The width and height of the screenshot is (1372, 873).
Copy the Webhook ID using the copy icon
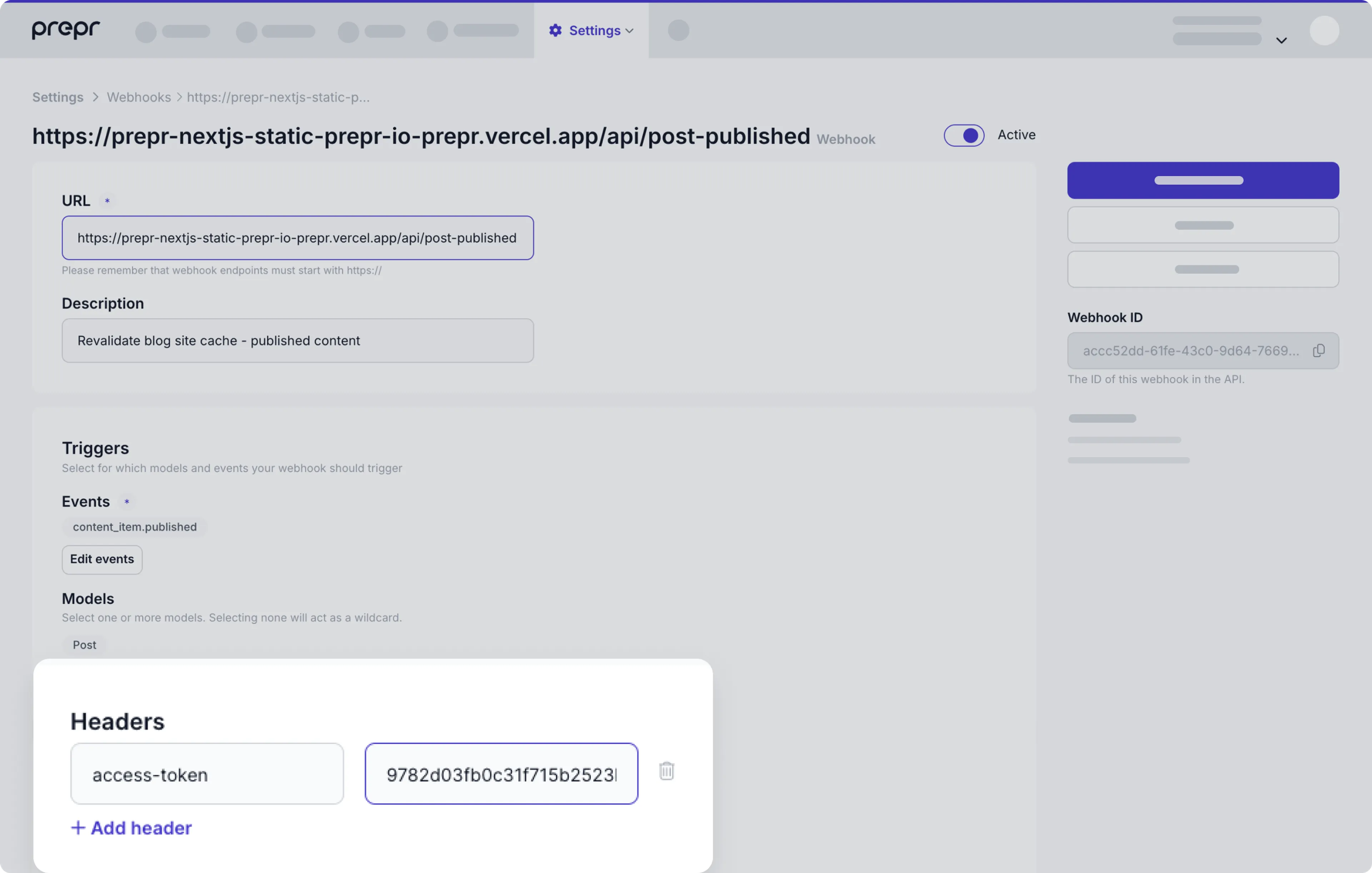[x=1319, y=350]
